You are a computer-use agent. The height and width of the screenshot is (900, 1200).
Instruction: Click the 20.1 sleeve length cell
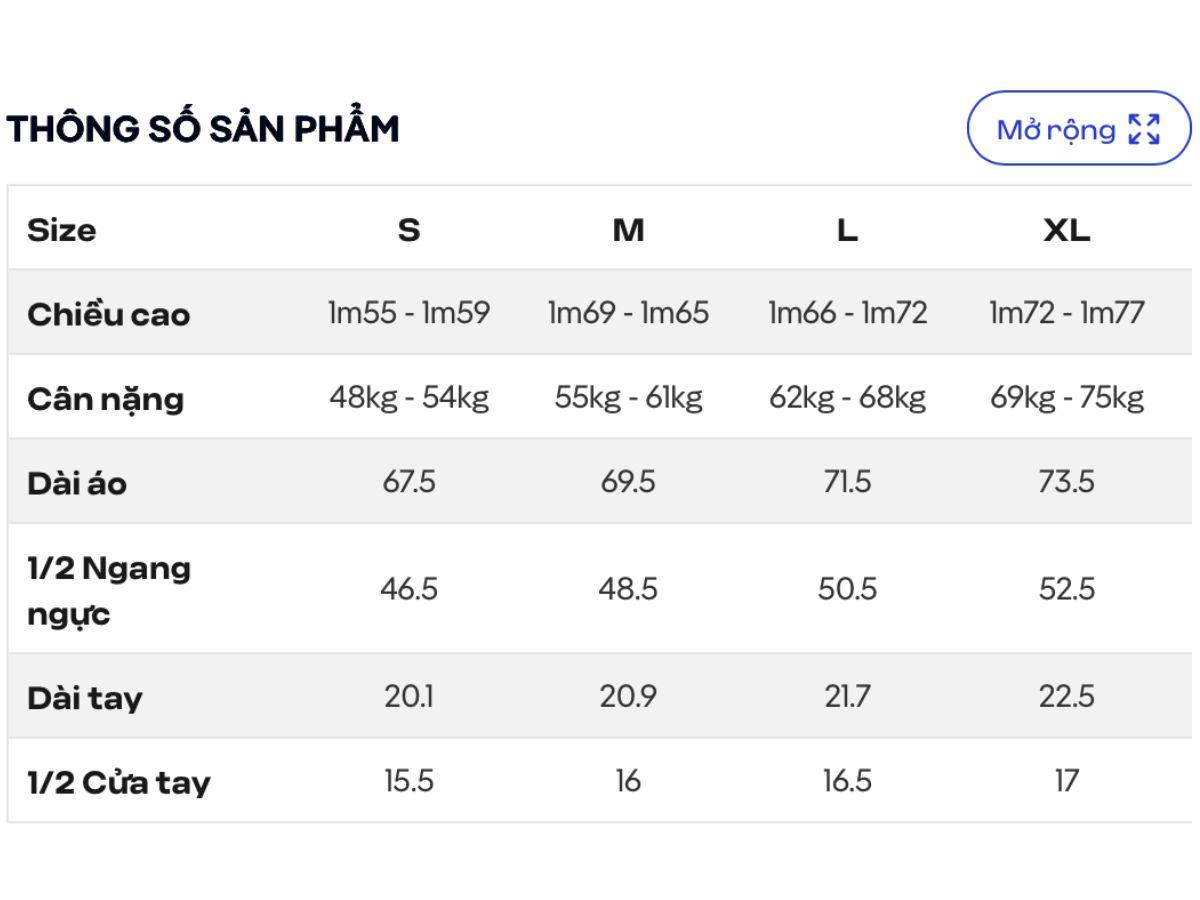tap(409, 696)
